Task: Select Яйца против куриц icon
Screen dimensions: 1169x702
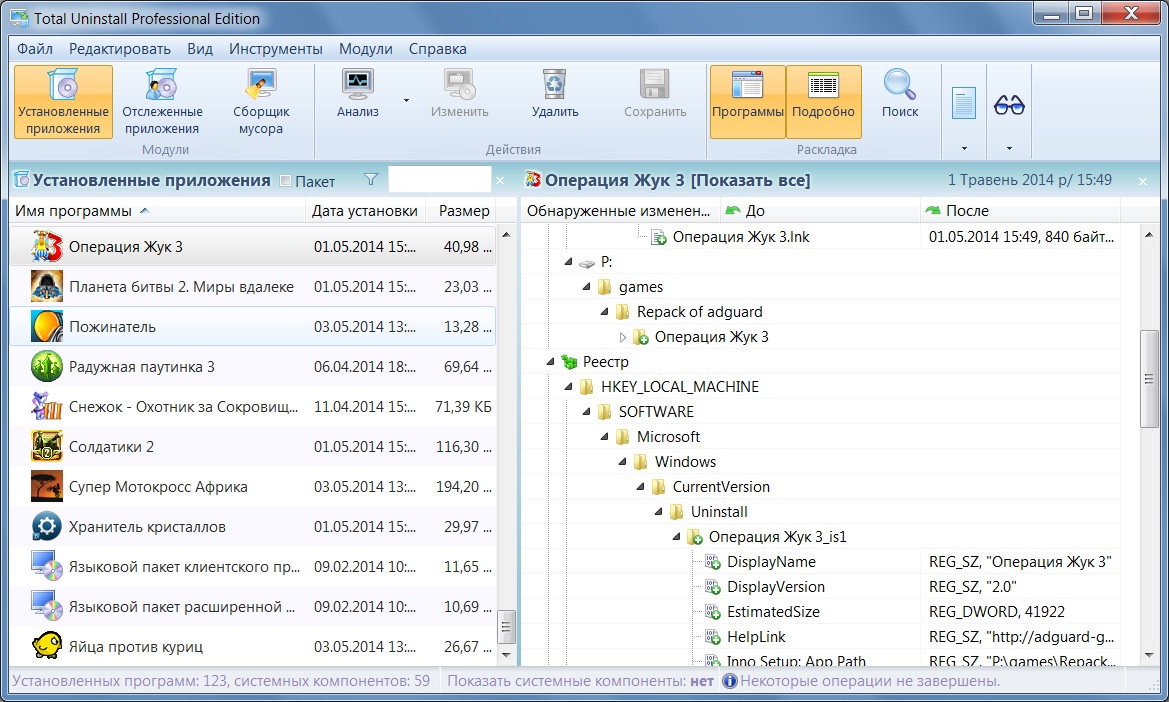Action: (46, 647)
